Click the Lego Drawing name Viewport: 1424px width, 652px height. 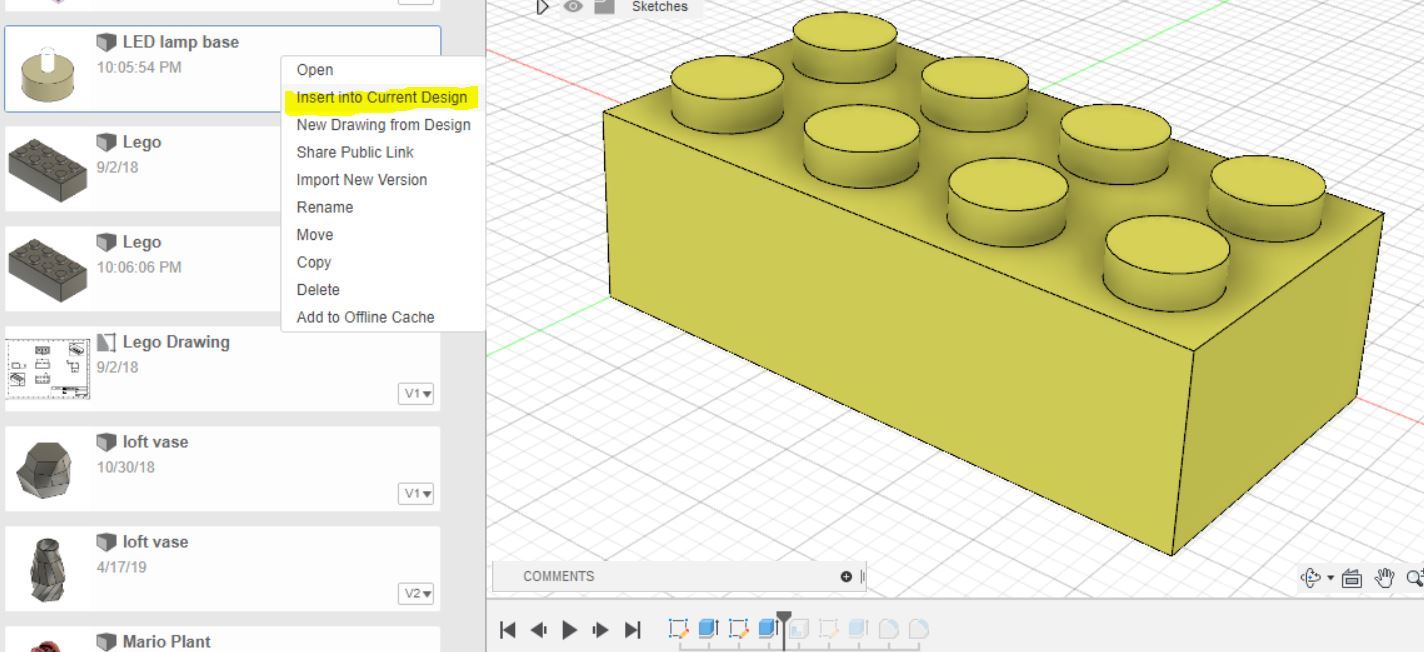176,342
